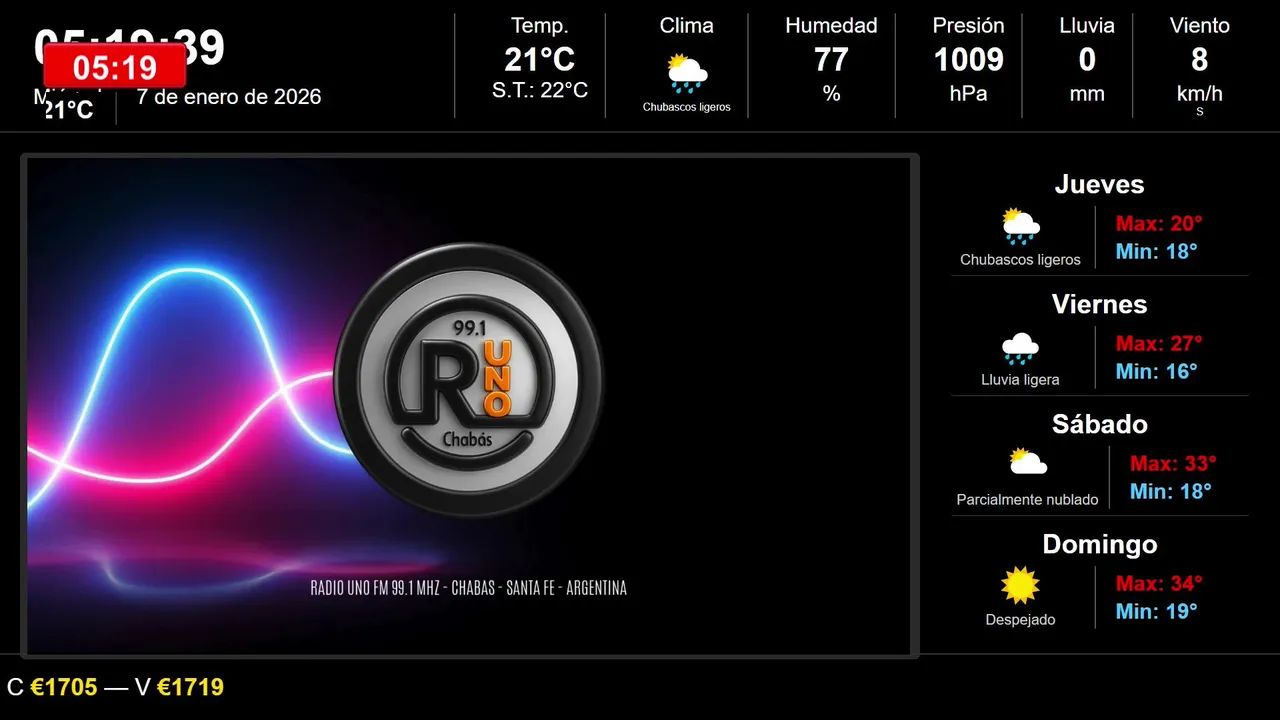Click 'Max: 20°' in Jueves forecast

click(x=1159, y=224)
